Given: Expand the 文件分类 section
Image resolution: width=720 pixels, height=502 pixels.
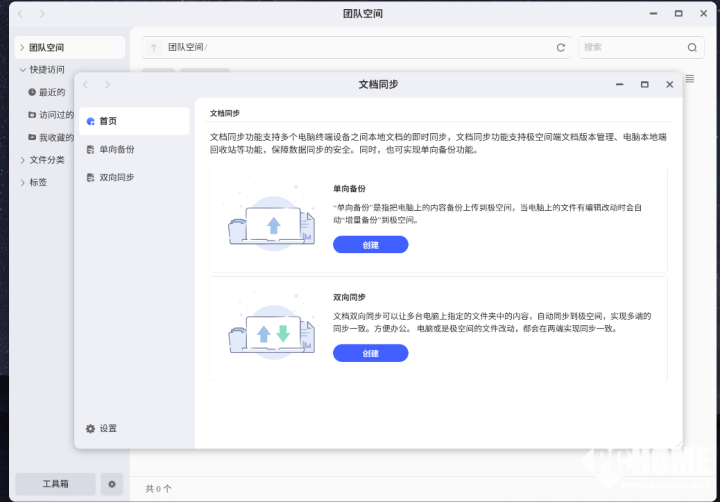Looking at the screenshot, I should click(22, 159).
